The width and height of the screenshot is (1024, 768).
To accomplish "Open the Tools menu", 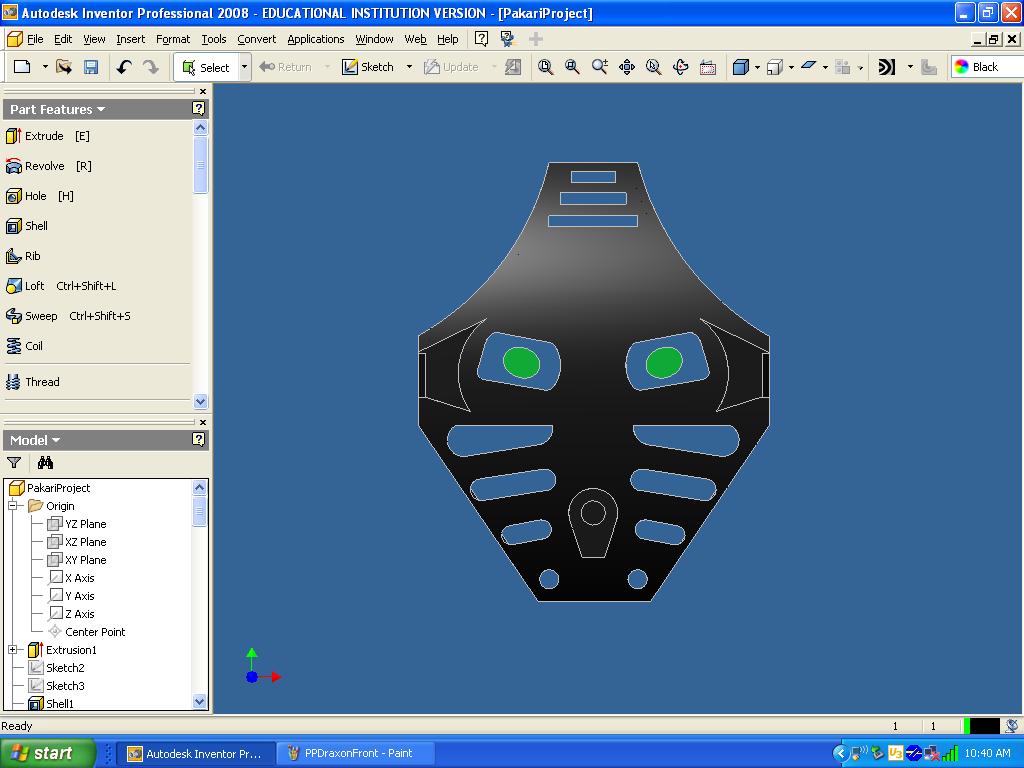I will click(x=213, y=39).
